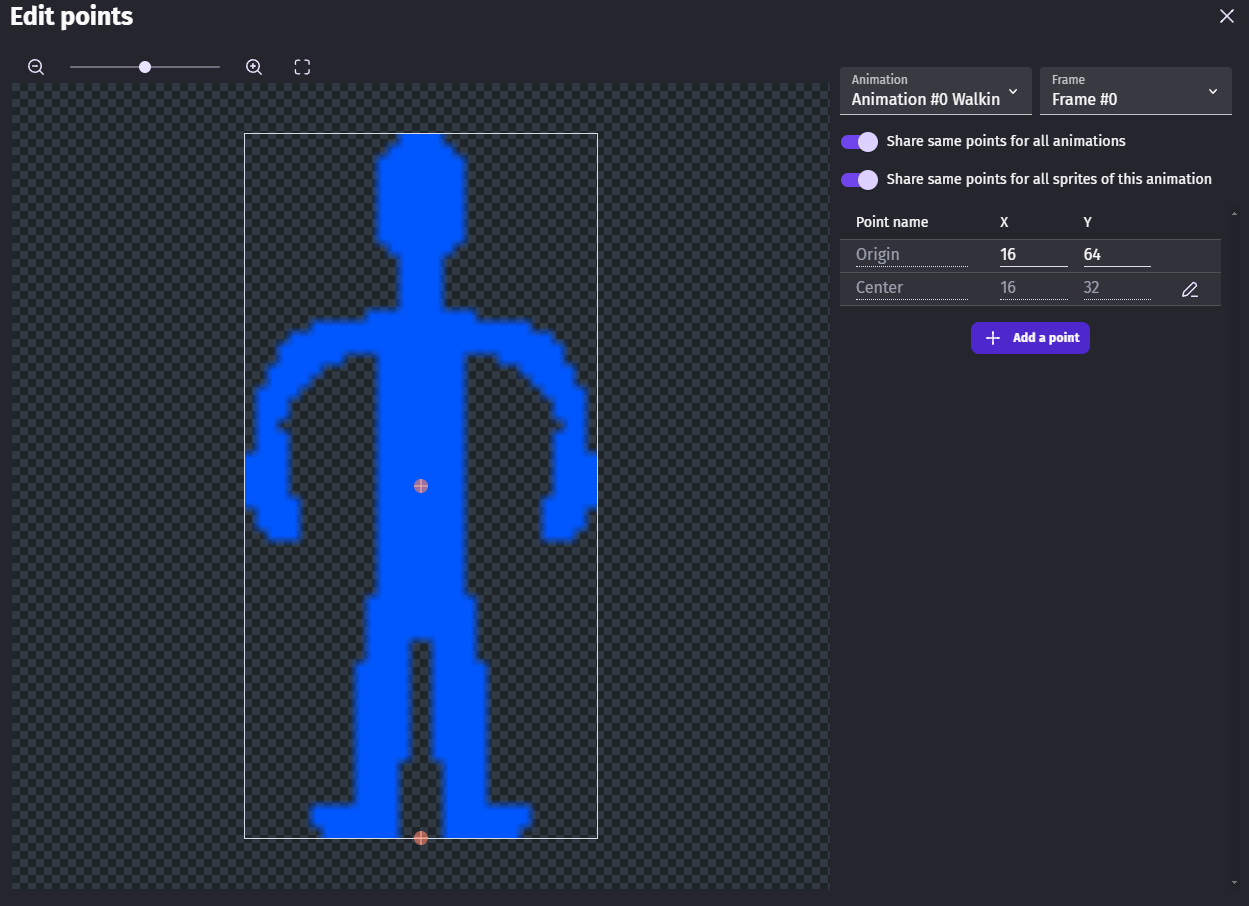Click the fit-to-screen zoom icon
1249x906 pixels.
pyautogui.click(x=302, y=67)
